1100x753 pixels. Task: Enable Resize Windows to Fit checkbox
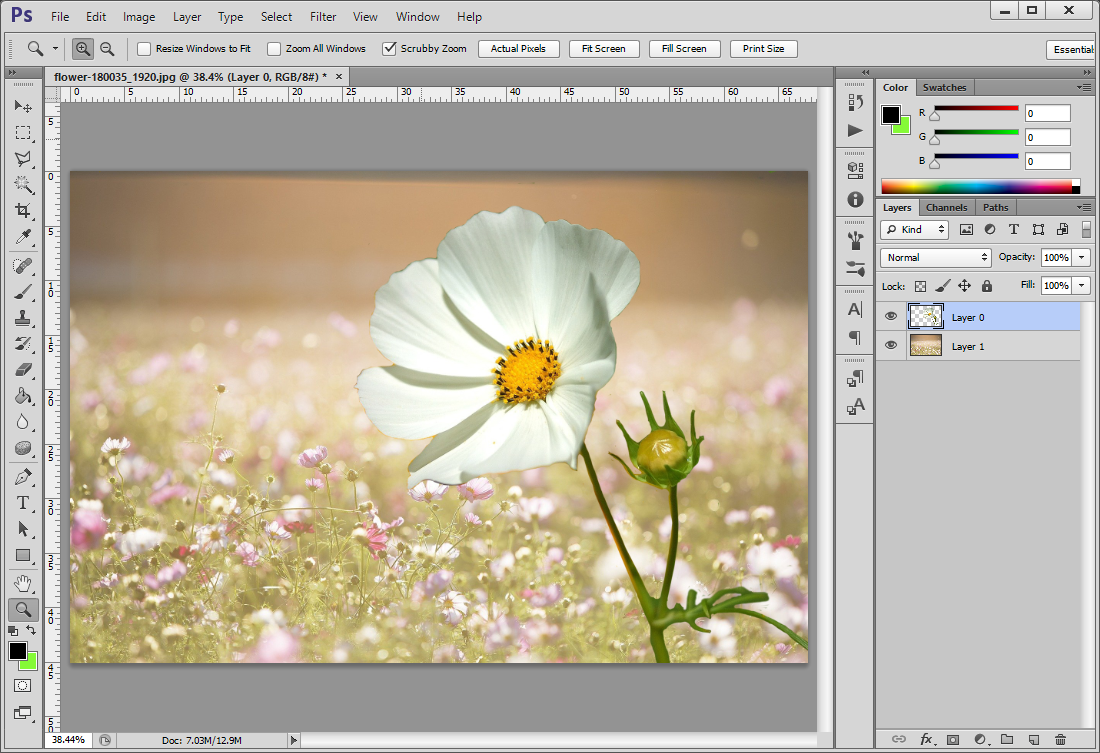(x=144, y=48)
